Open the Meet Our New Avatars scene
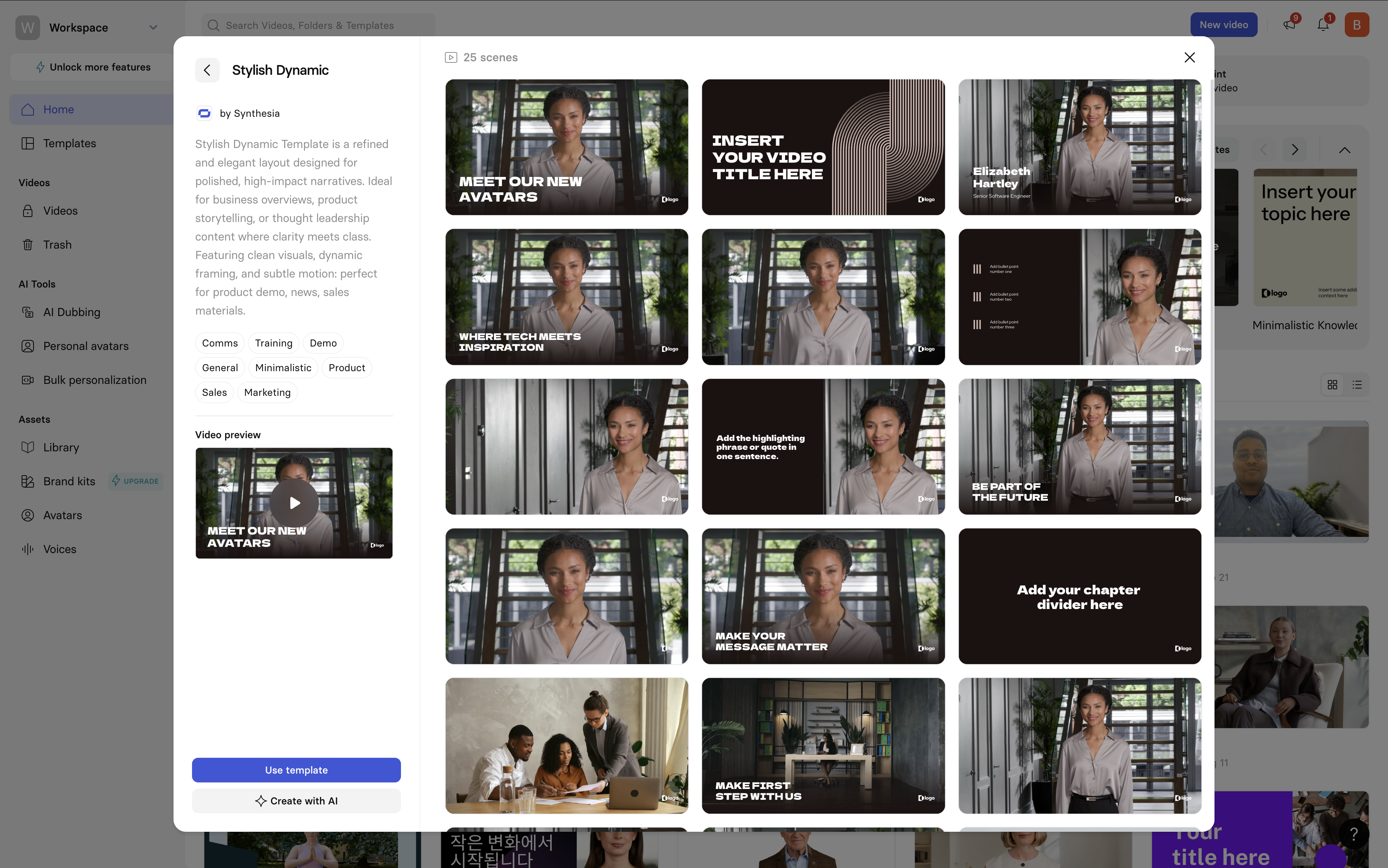This screenshot has height=868, width=1388. tap(566, 147)
